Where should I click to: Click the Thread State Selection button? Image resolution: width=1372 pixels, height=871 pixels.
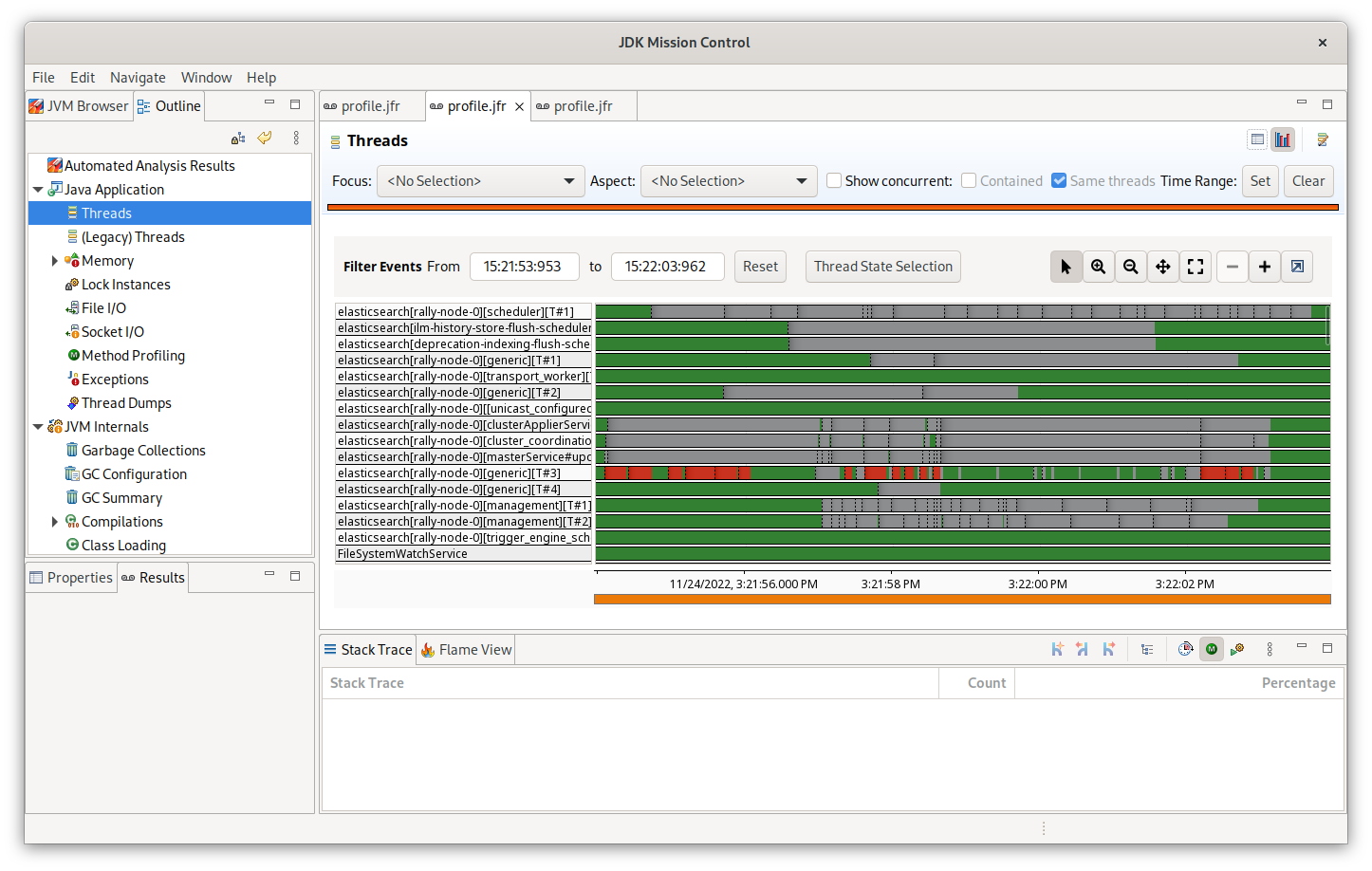tap(883, 267)
